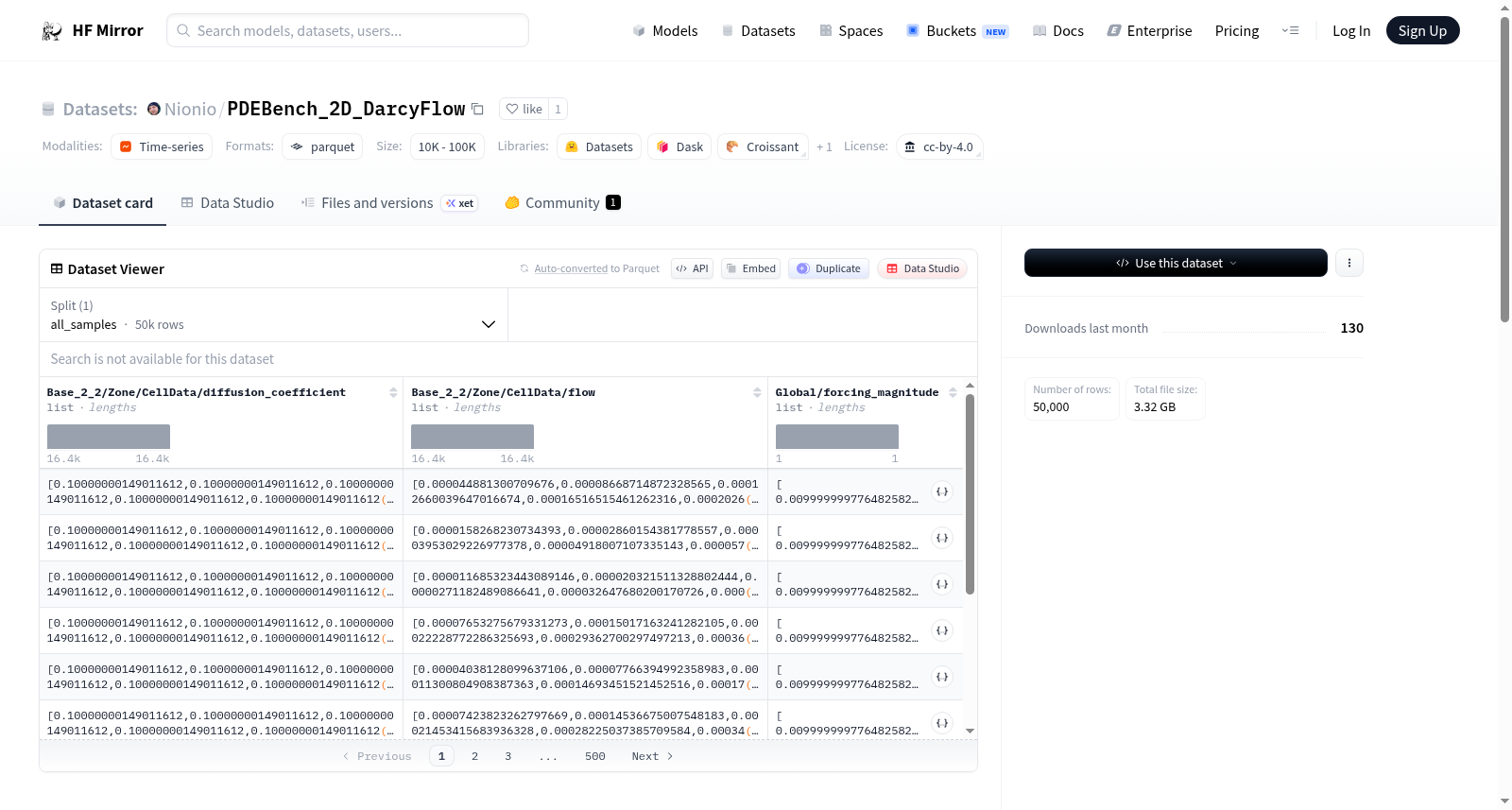Viewport: 1512px width, 810px height.
Task: Copy dataset name with the copy icon
Action: [x=477, y=109]
